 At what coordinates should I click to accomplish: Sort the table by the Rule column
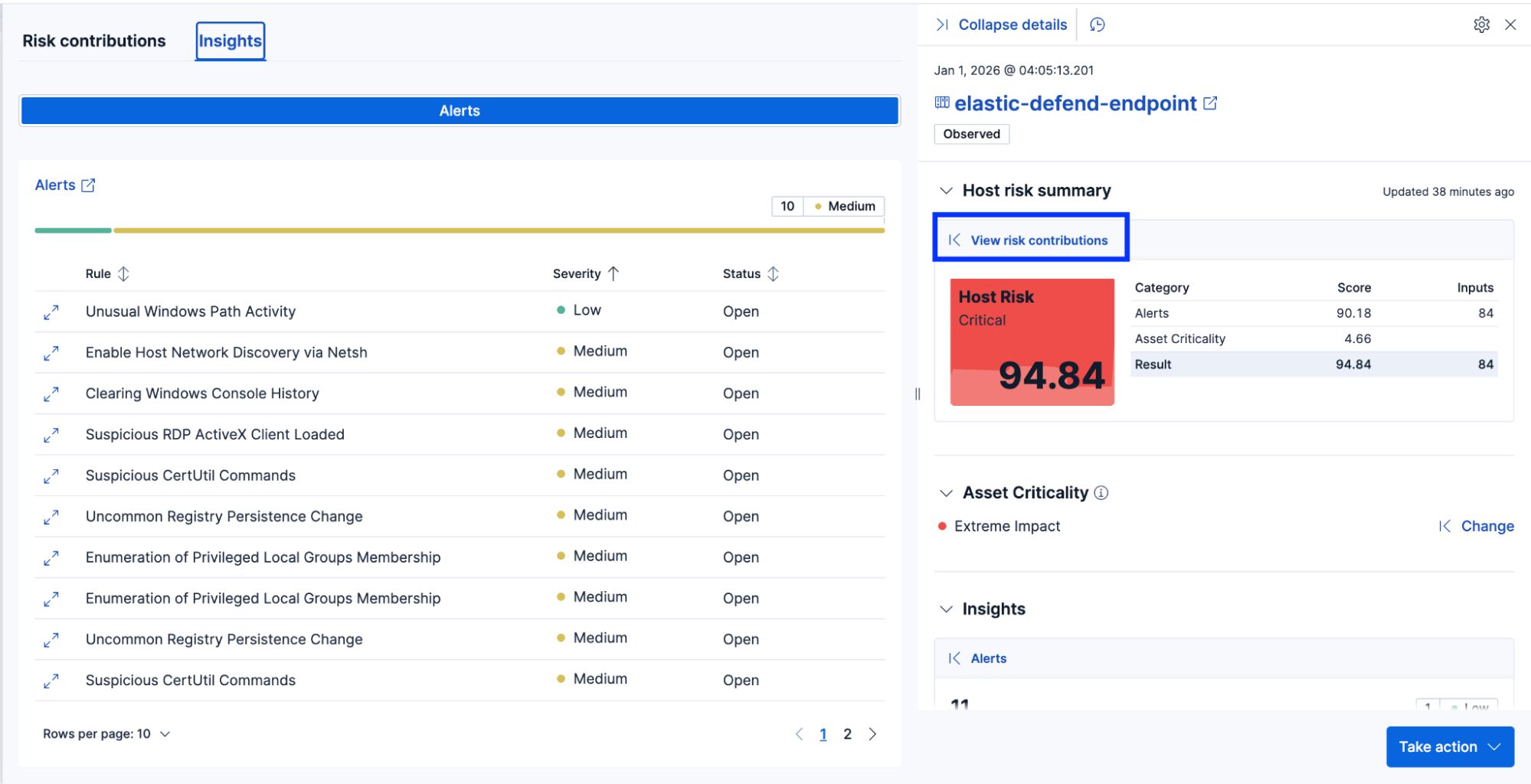(x=107, y=273)
